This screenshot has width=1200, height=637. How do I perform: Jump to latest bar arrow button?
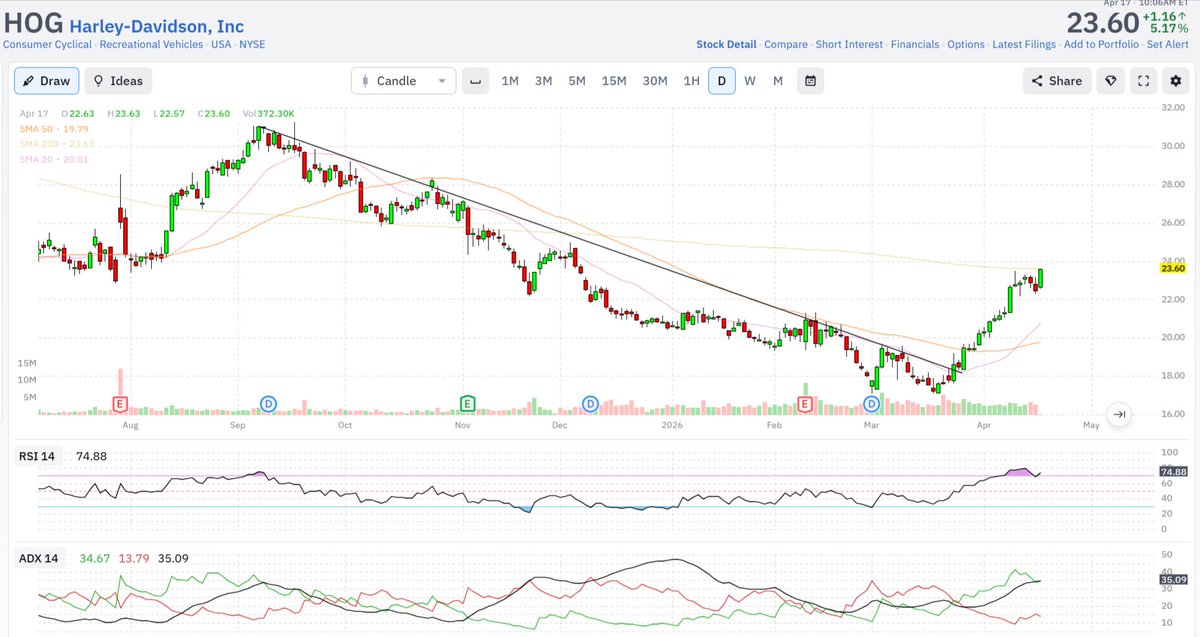pos(1119,414)
